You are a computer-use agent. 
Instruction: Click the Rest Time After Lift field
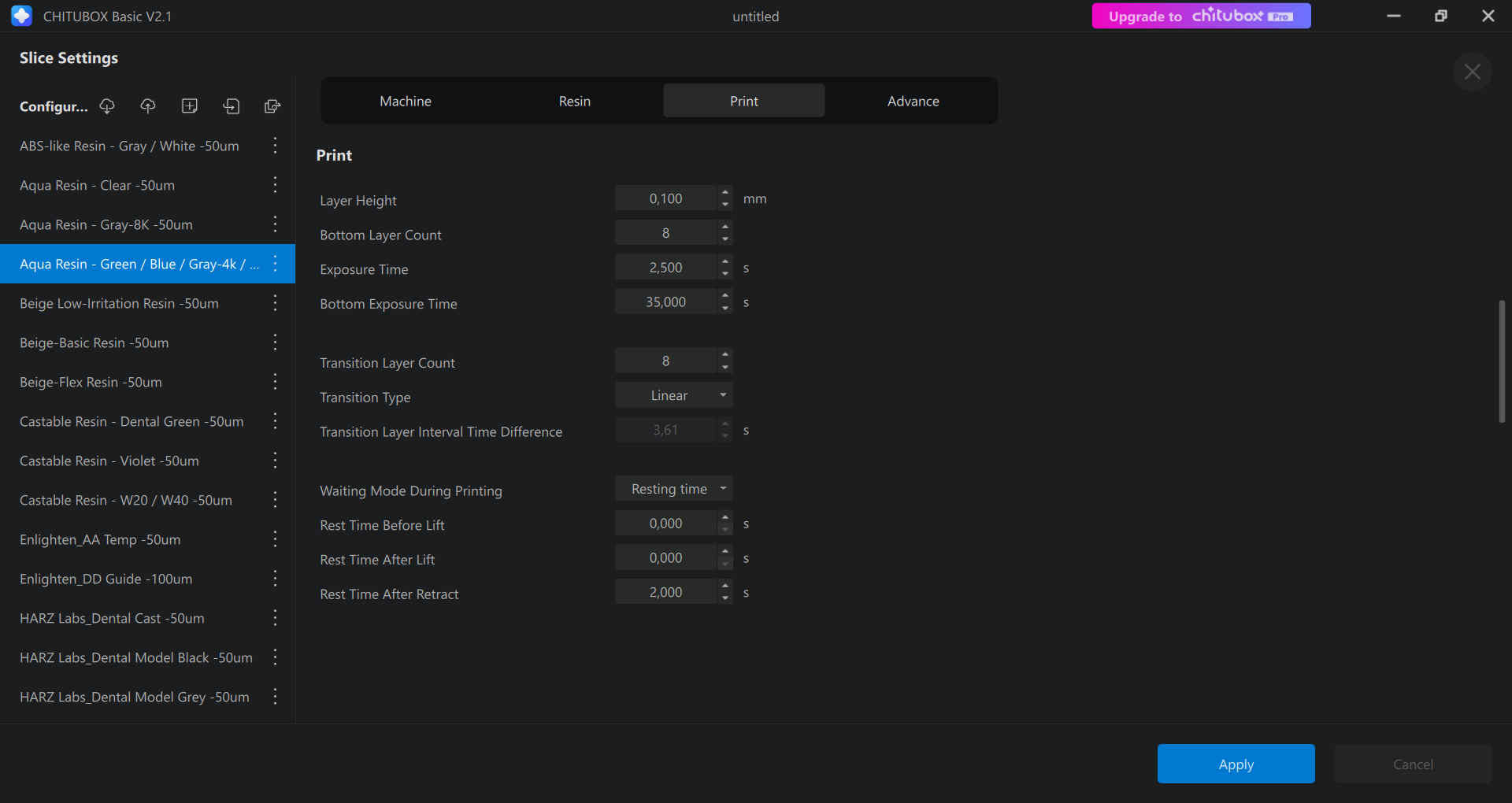pyautogui.click(x=666, y=557)
